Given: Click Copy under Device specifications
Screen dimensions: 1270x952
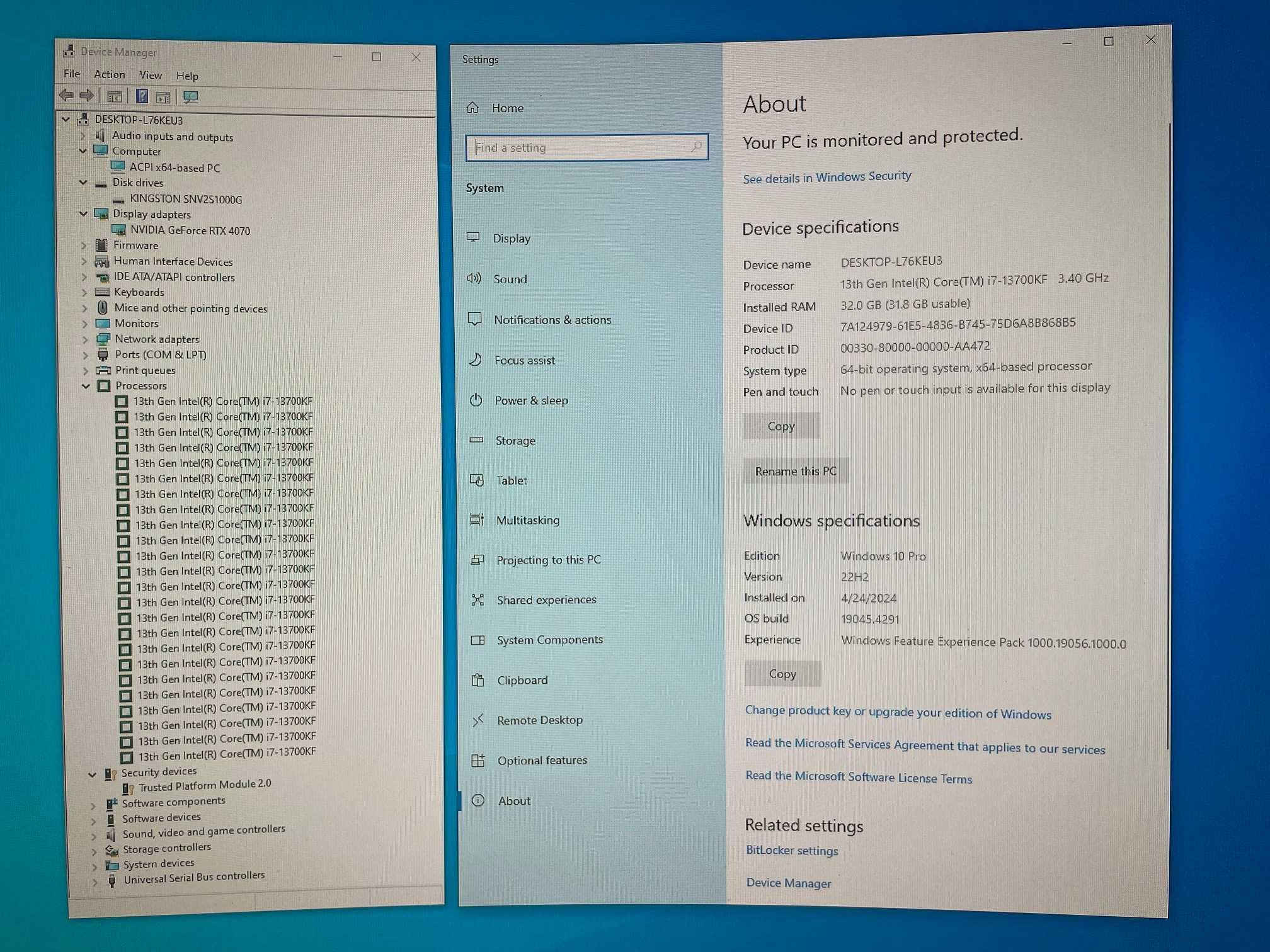Looking at the screenshot, I should pyautogui.click(x=781, y=426).
